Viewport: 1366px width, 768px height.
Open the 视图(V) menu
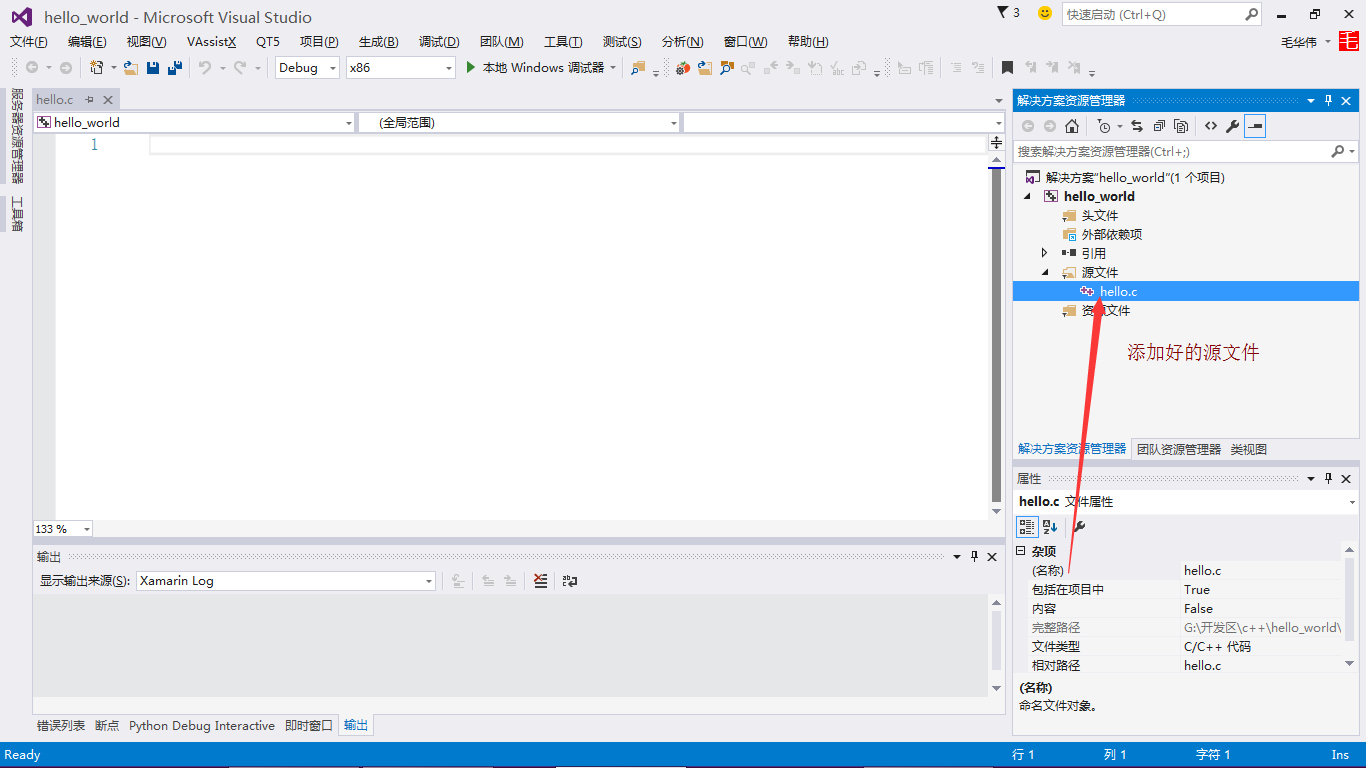point(146,41)
